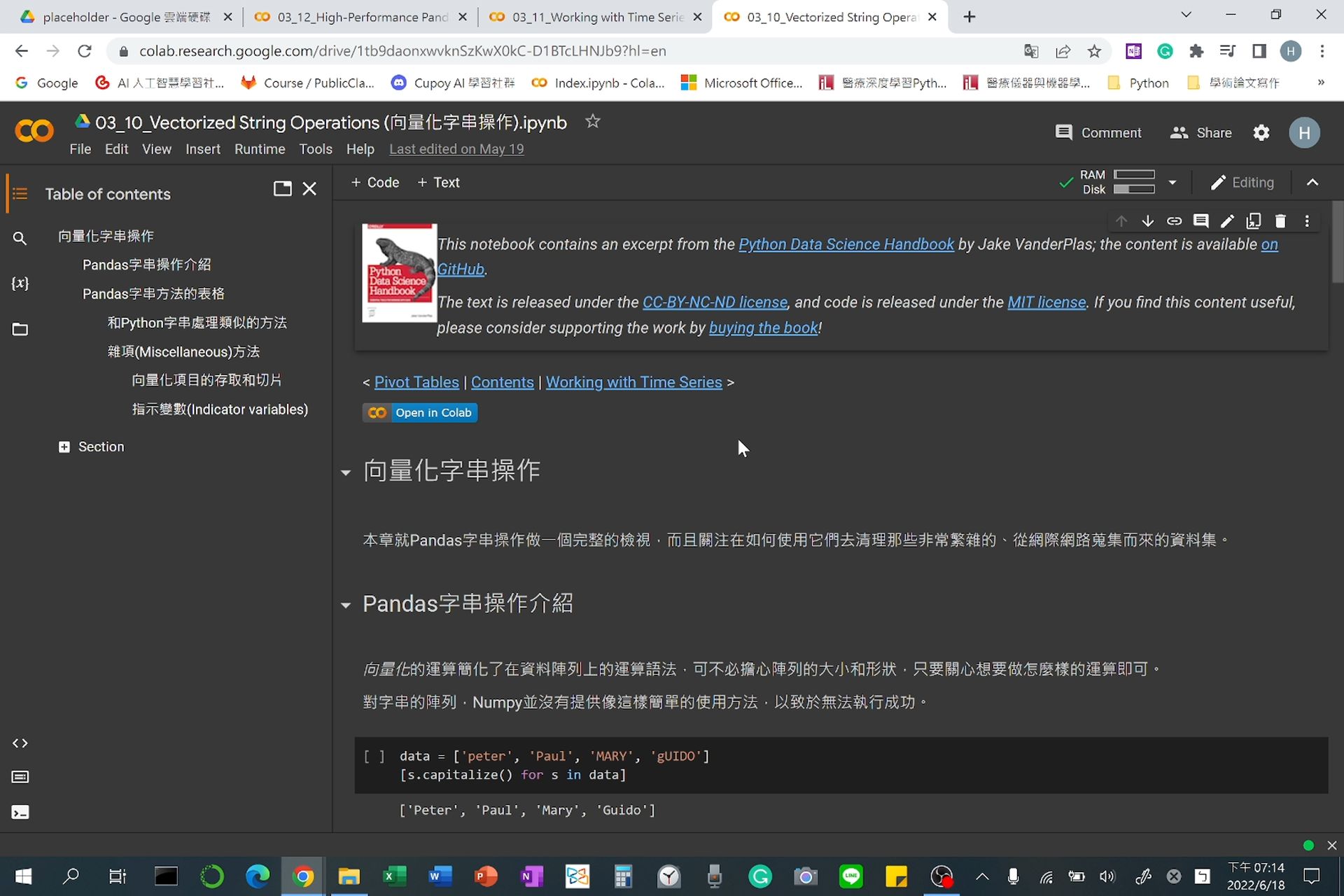
Task: Bookmark the page in Chrome
Action: (x=1094, y=50)
